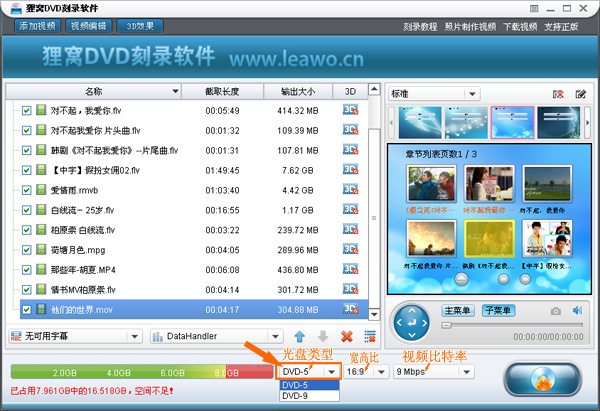
Task: Click the navigation pad enter control
Action: [412, 323]
